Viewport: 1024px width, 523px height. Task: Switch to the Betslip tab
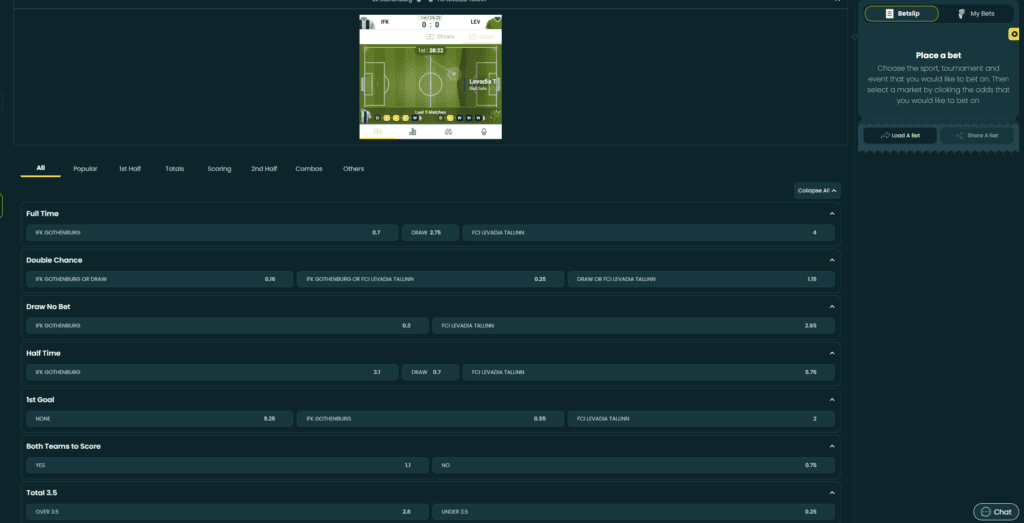click(x=902, y=14)
